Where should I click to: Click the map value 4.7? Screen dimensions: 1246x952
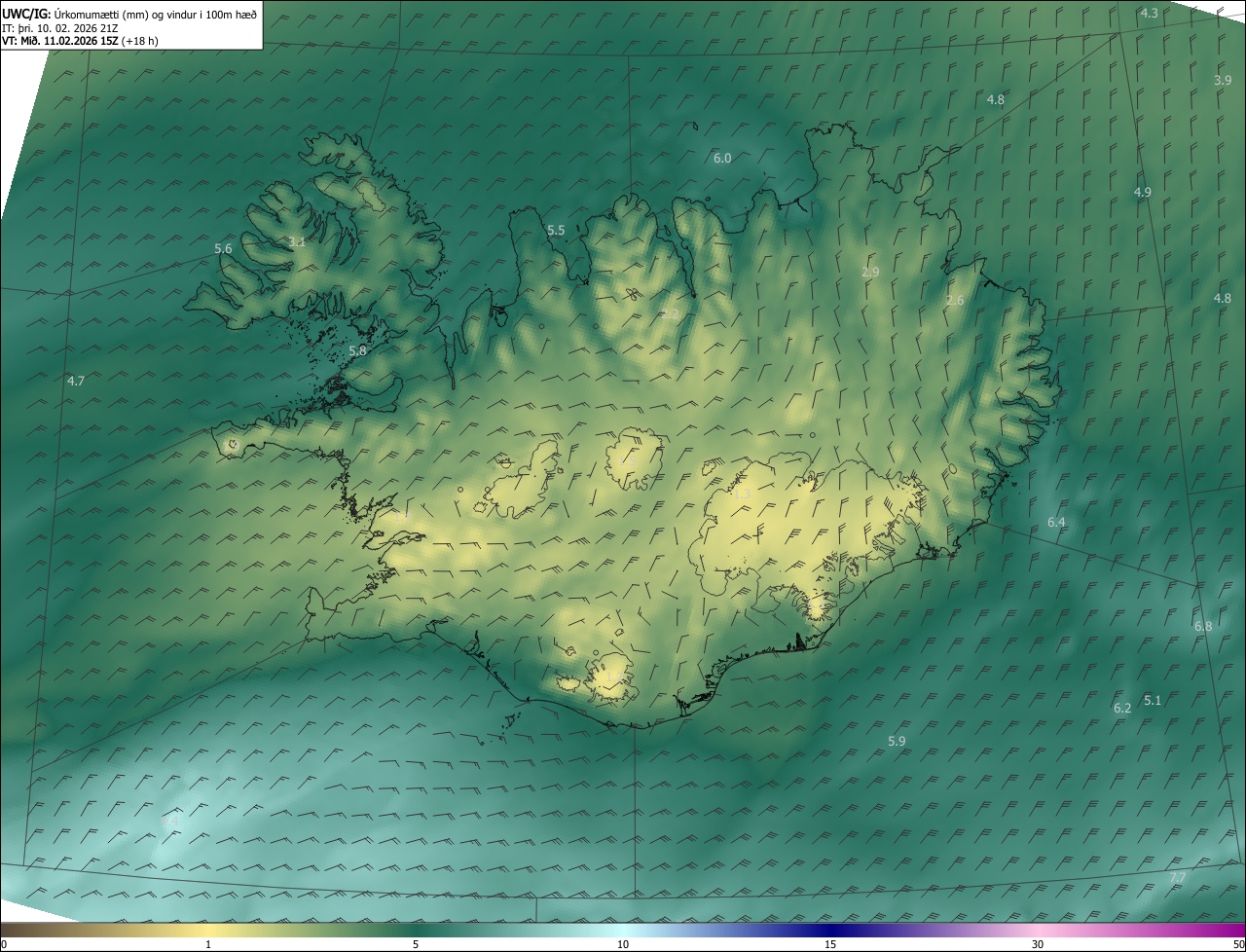tap(75, 381)
